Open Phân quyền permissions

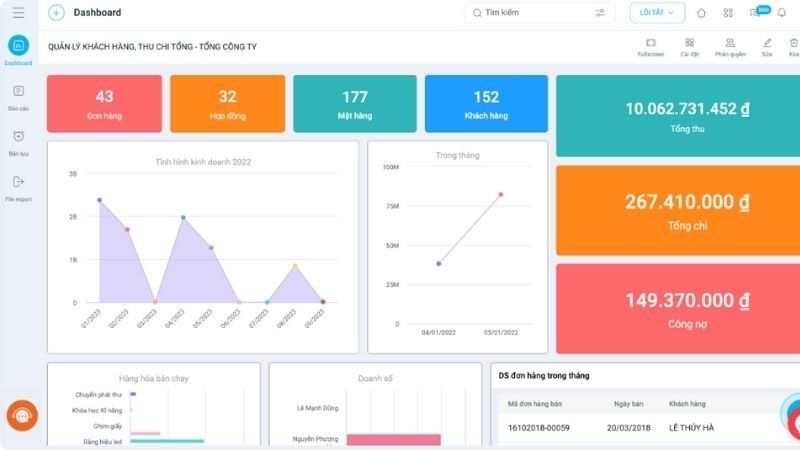[730, 47]
